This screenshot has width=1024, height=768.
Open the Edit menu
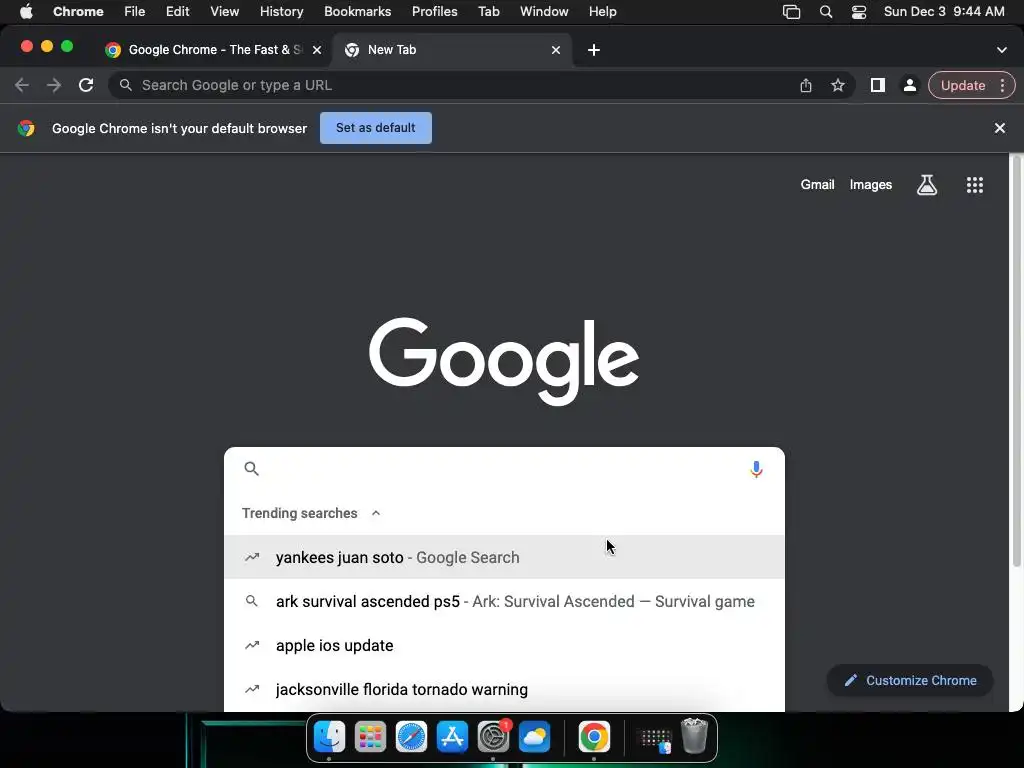(x=178, y=12)
